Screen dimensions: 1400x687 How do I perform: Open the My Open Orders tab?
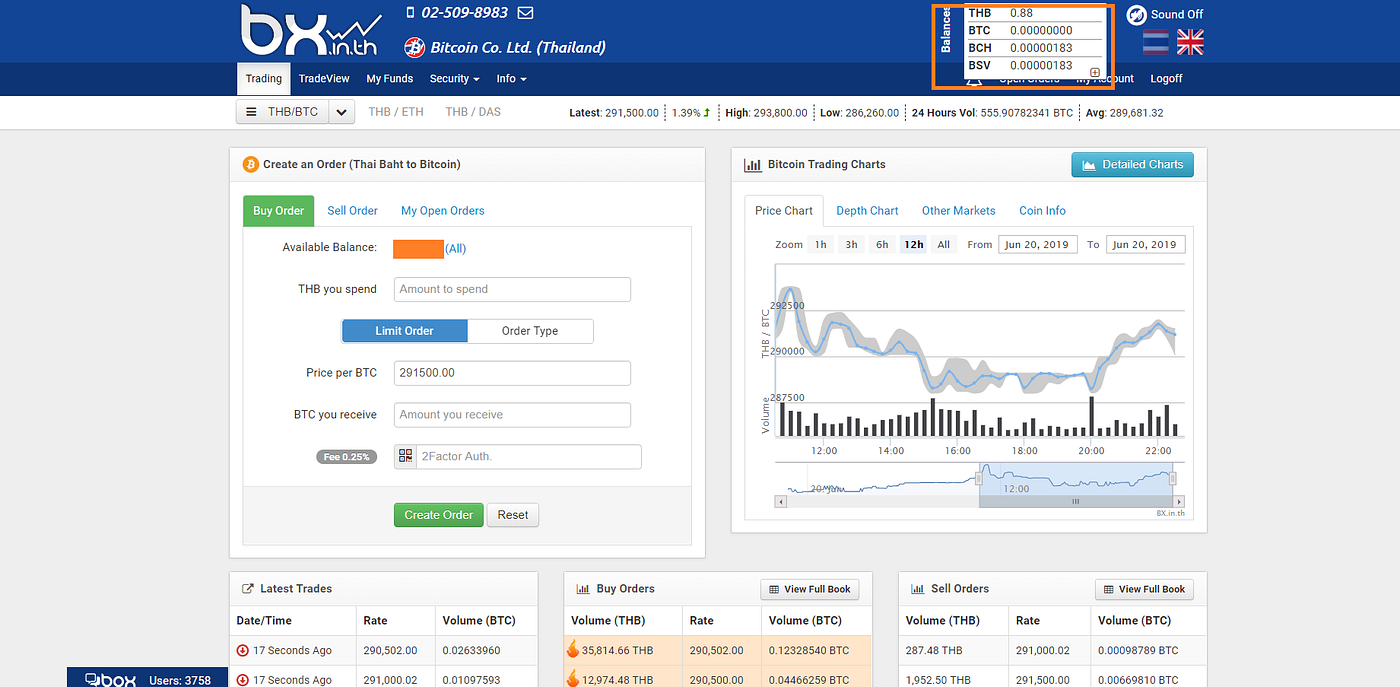[x=443, y=211]
